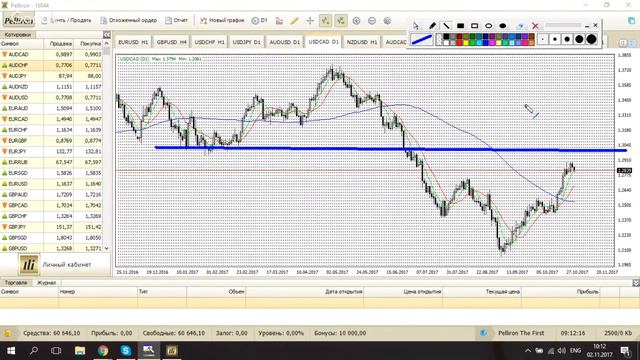
Task: Switch to AUDUSD D1 chart tab
Action: click(284, 42)
